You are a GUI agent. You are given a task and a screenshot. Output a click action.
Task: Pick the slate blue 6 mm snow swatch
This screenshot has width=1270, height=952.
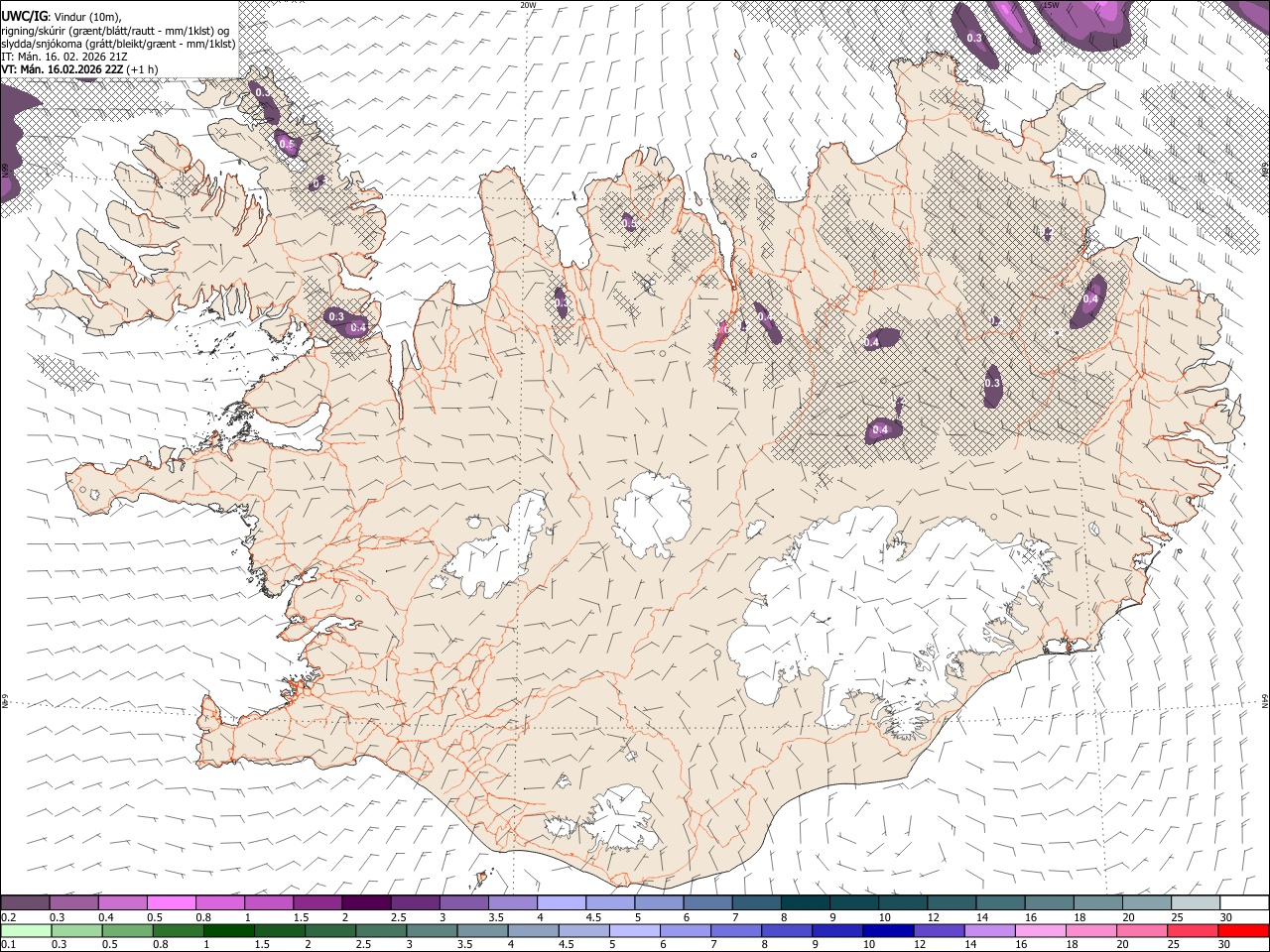point(708,902)
